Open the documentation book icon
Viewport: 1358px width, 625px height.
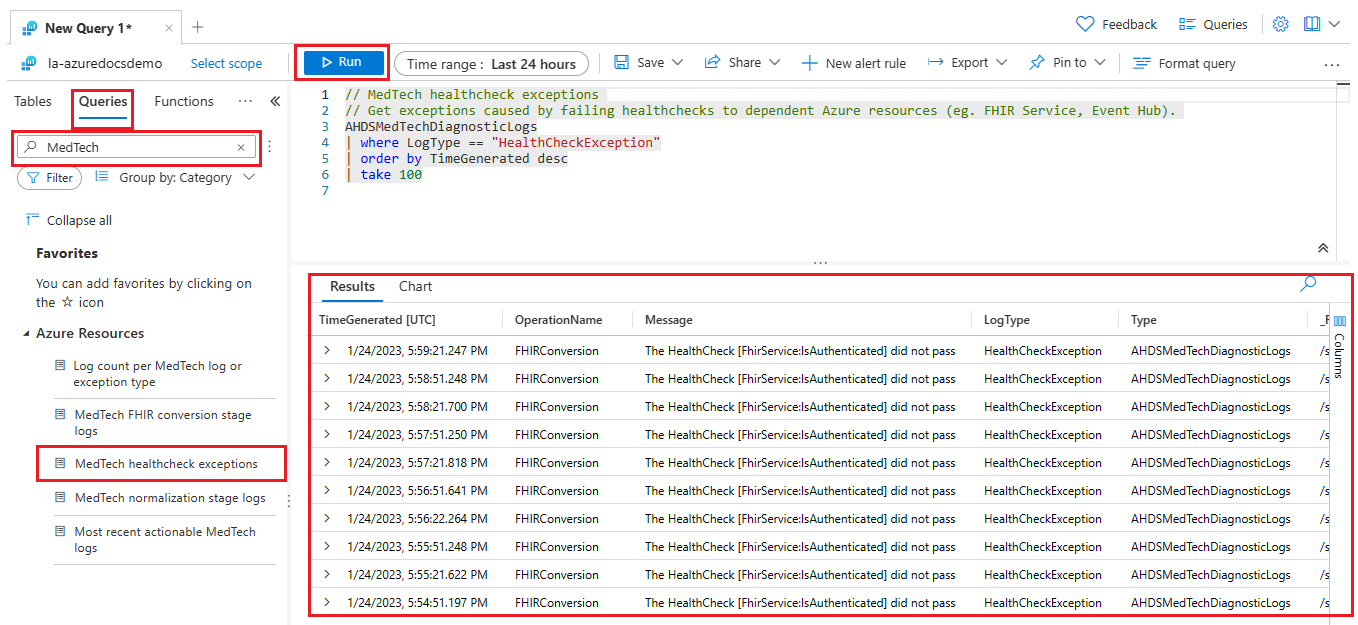click(1312, 24)
